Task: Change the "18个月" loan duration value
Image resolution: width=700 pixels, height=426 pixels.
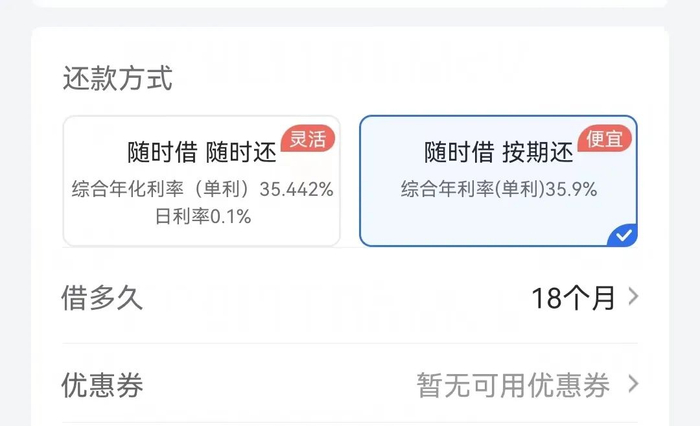Action: click(573, 298)
